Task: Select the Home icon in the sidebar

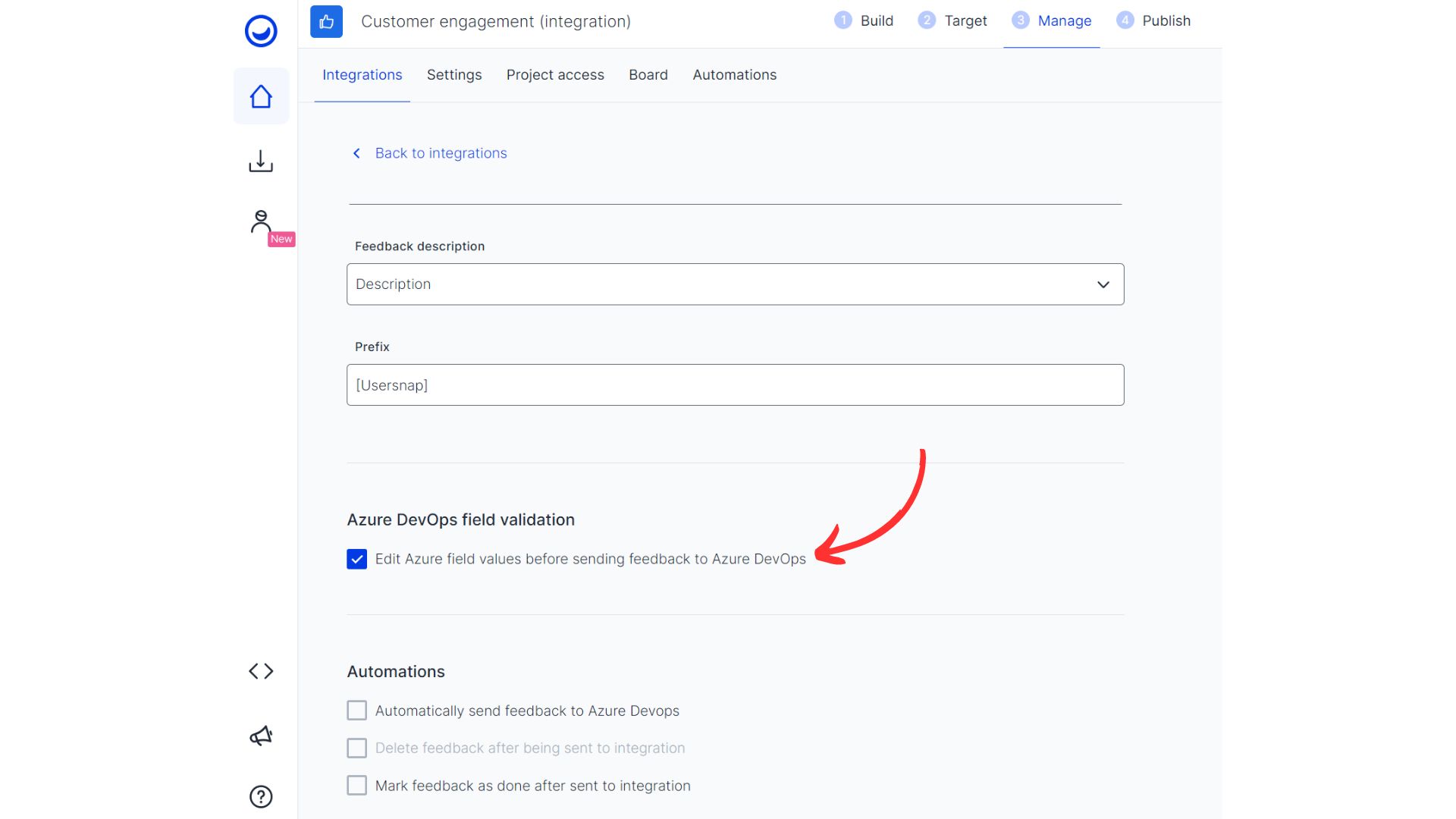Action: click(260, 96)
